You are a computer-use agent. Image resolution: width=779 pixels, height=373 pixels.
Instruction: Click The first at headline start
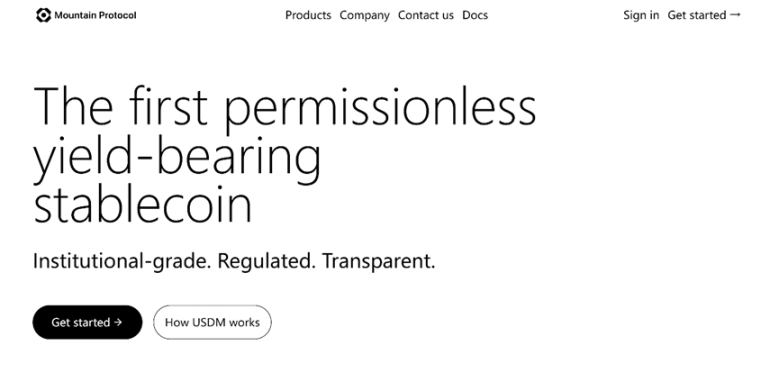pos(120,105)
